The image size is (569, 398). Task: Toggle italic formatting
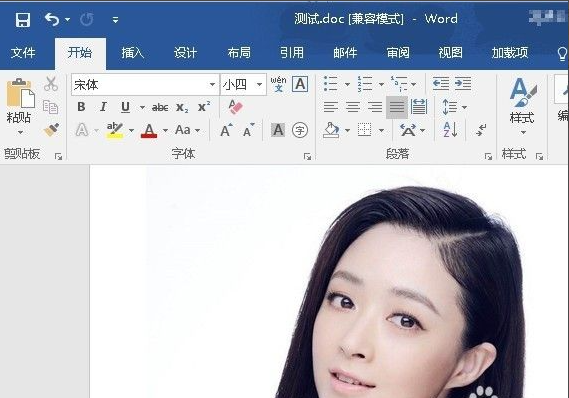click(103, 107)
